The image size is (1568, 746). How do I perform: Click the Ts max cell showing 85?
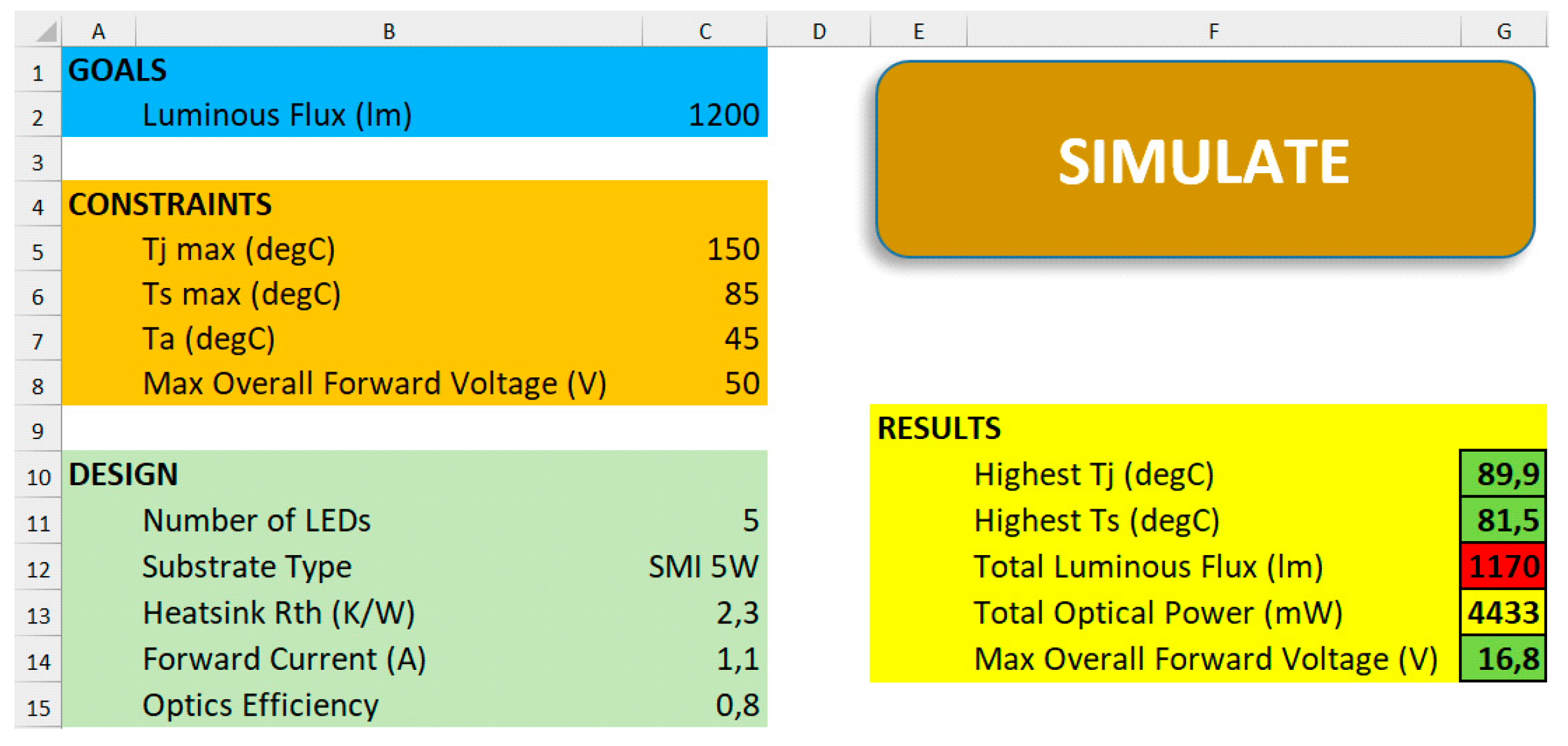point(741,294)
